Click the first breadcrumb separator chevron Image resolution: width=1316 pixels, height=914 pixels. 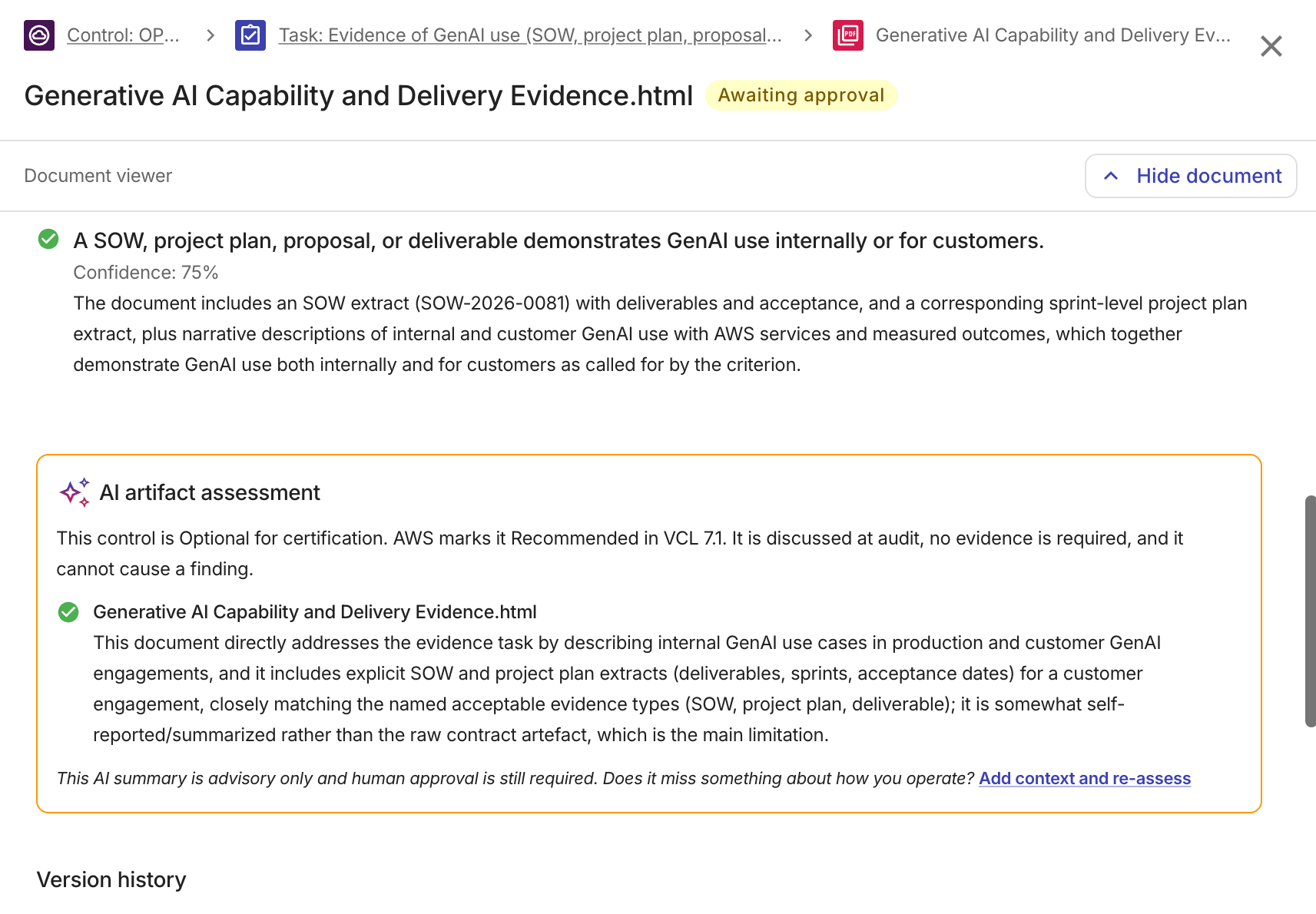point(210,35)
